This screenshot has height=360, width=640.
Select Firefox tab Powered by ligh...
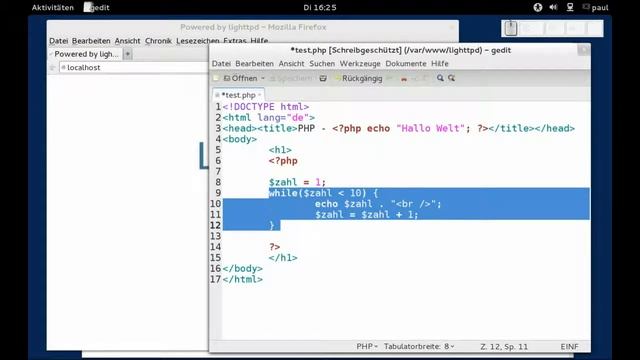(x=85, y=54)
